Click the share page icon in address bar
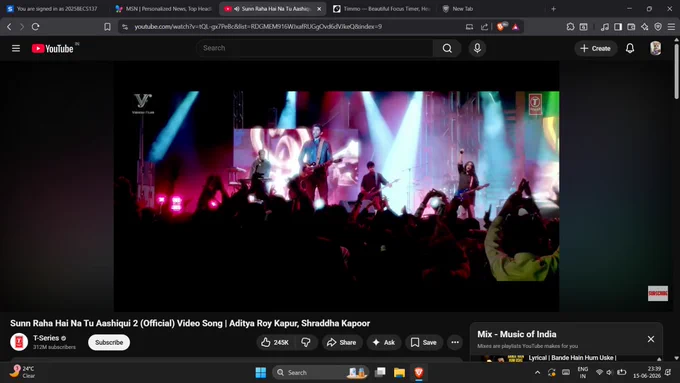This screenshot has width=680, height=383. click(x=484, y=27)
